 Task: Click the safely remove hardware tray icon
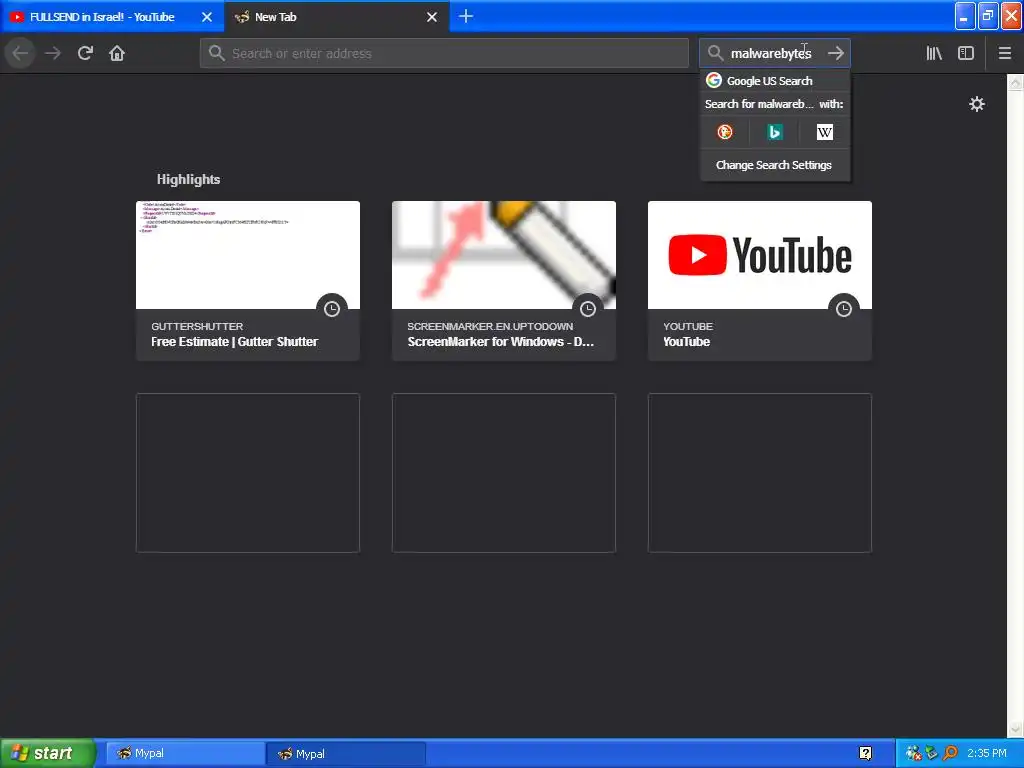click(x=931, y=753)
